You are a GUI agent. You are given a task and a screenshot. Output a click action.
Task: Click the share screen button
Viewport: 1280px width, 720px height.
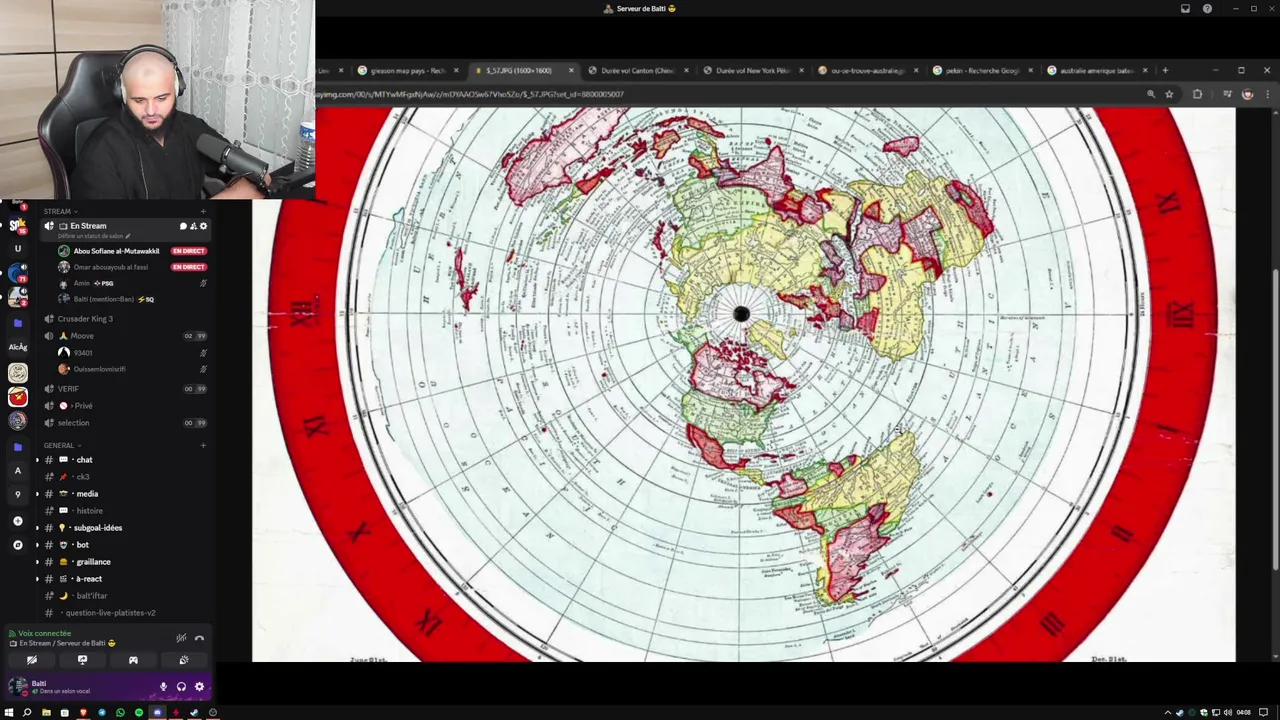pyautogui.click(x=82, y=660)
